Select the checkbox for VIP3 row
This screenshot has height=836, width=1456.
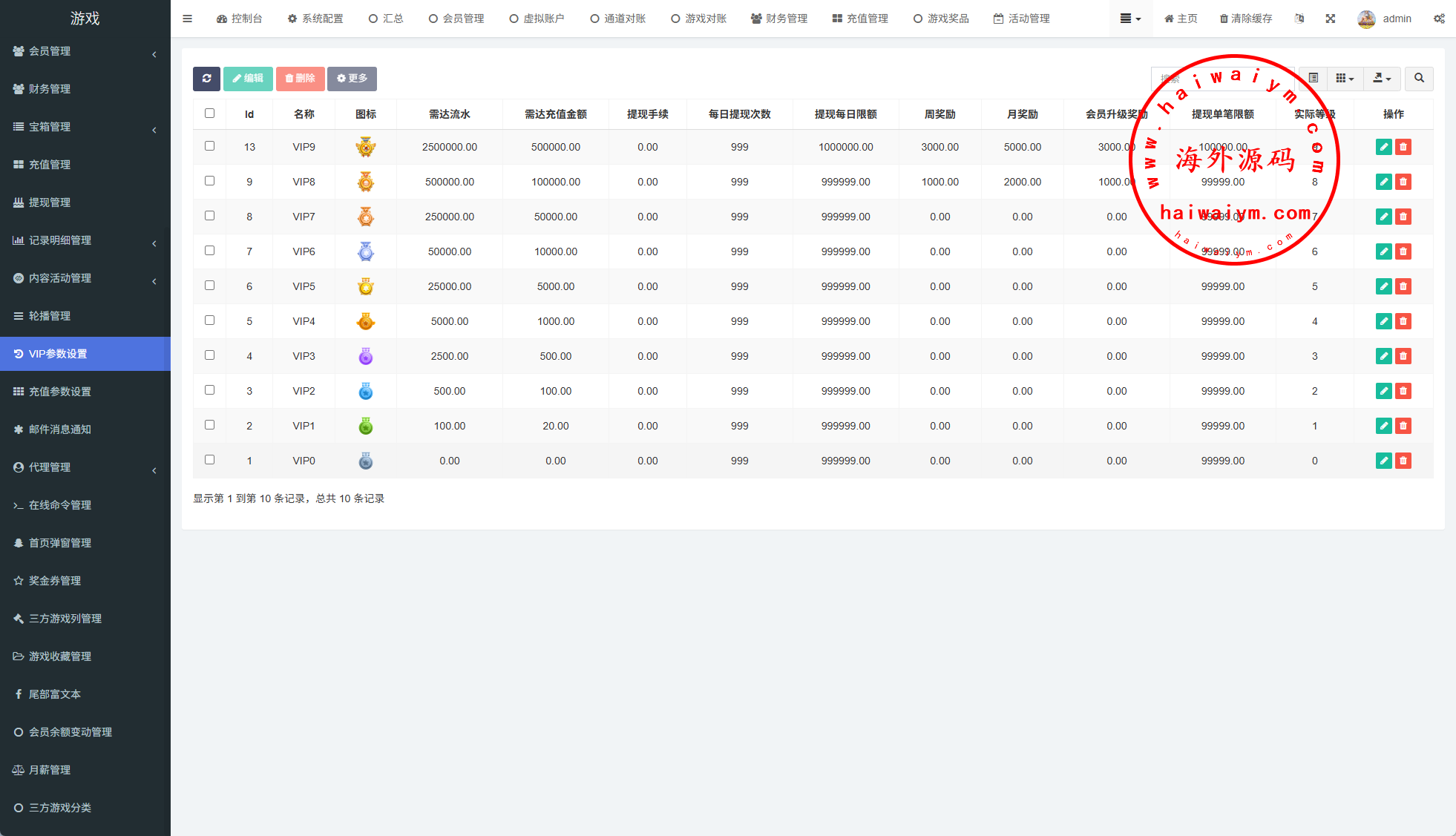tap(209, 355)
